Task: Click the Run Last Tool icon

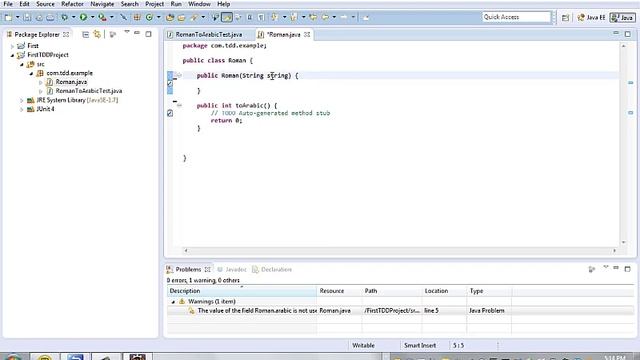Action: [x=102, y=17]
